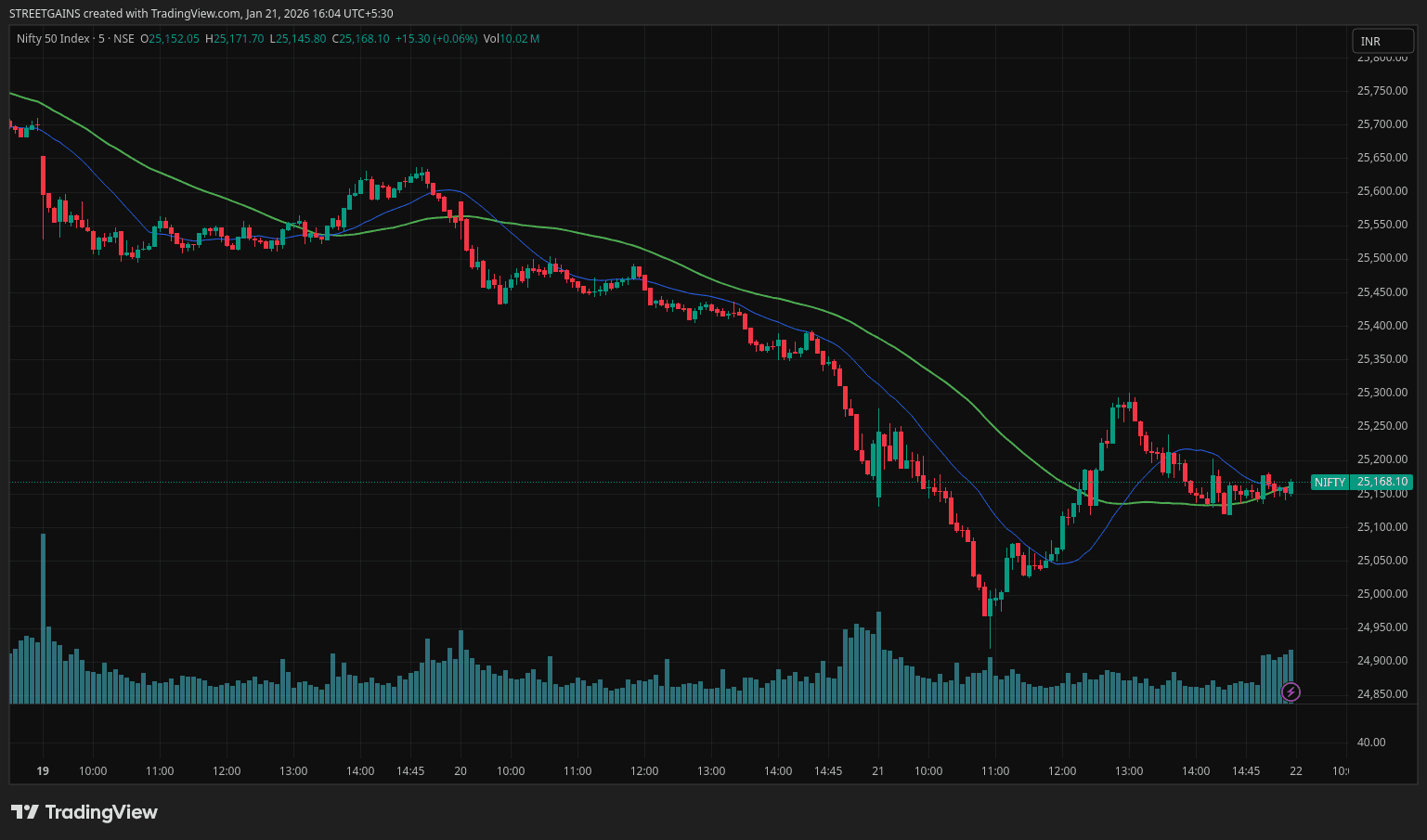The width and height of the screenshot is (1427, 840).
Task: Click the 25,500.00 level on price scale
Action: click(1382, 258)
